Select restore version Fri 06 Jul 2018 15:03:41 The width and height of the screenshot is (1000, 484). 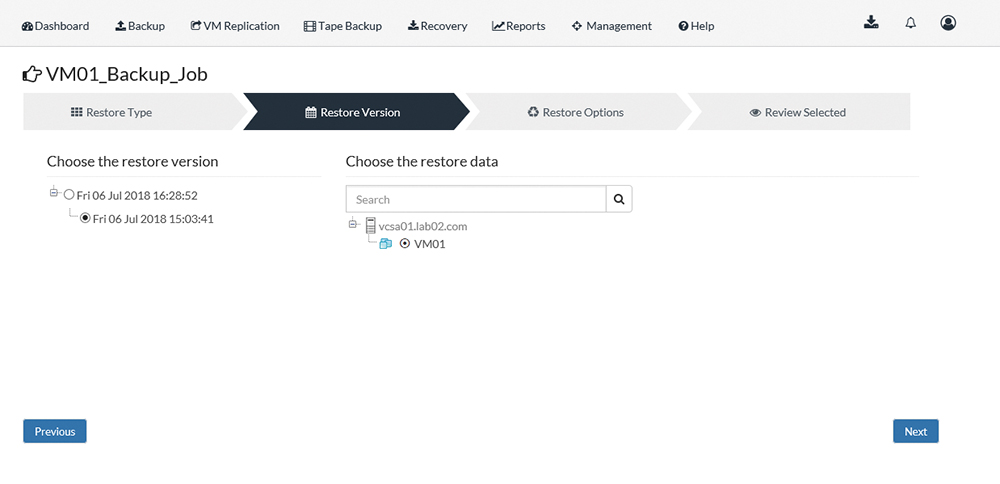(x=85, y=218)
